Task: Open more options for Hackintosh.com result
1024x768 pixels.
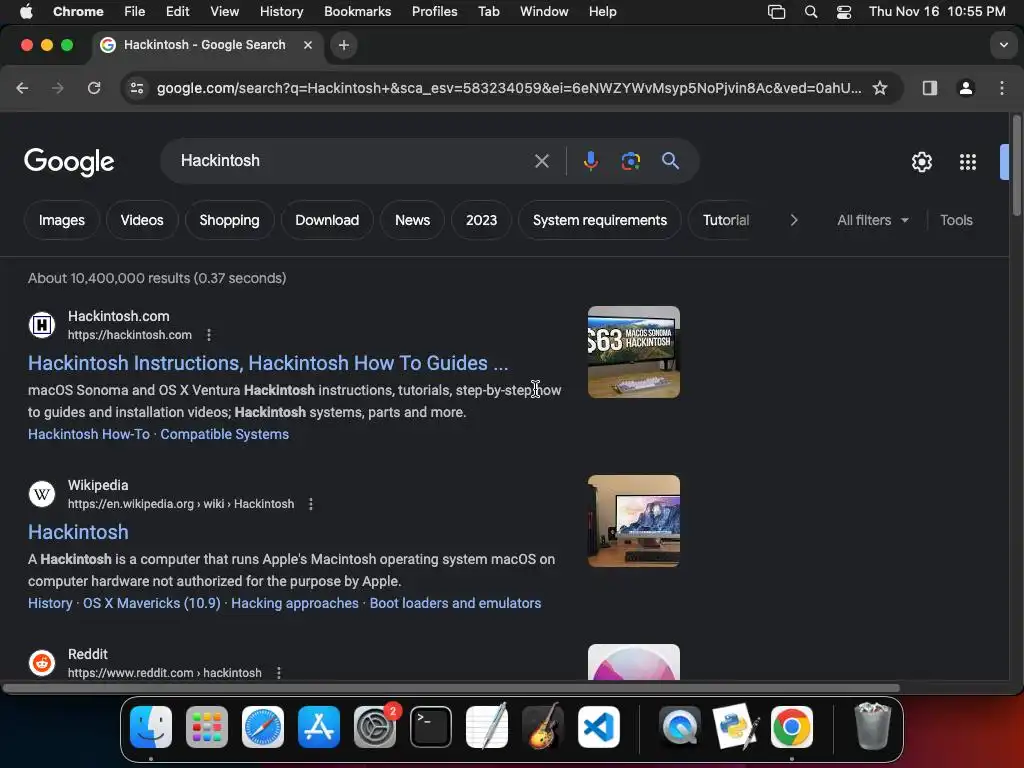Action: click(209, 335)
